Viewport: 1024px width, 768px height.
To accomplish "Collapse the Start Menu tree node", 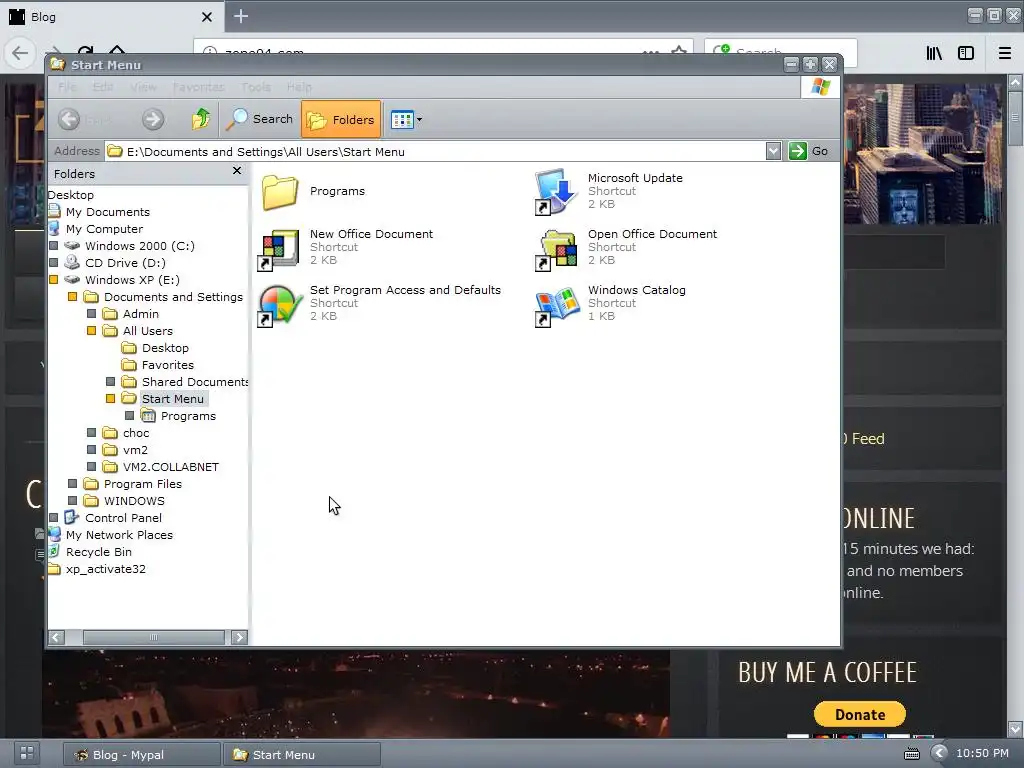I will point(110,399).
